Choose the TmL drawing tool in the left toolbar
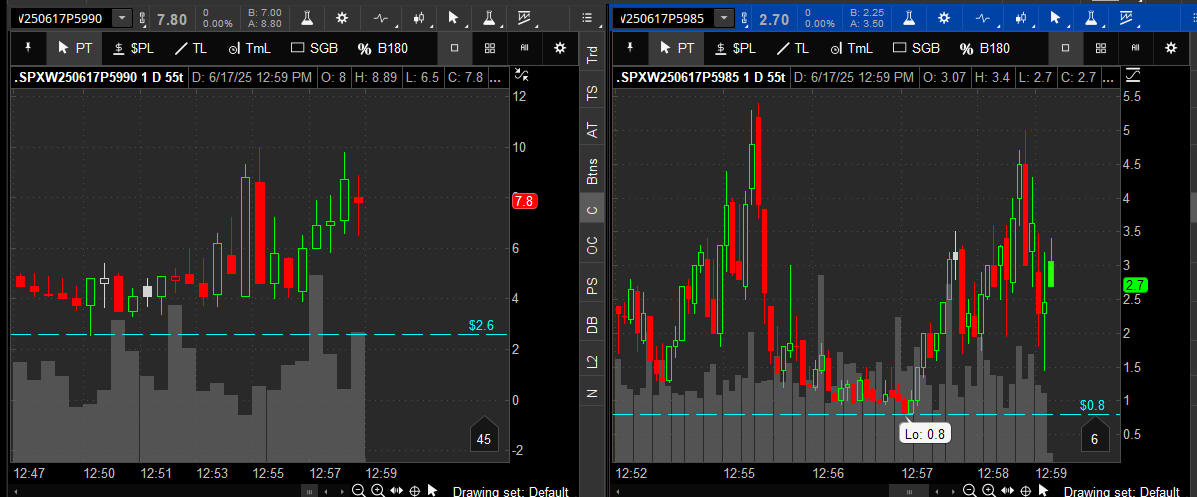Screen dimensions: 1197x497 click(248, 48)
